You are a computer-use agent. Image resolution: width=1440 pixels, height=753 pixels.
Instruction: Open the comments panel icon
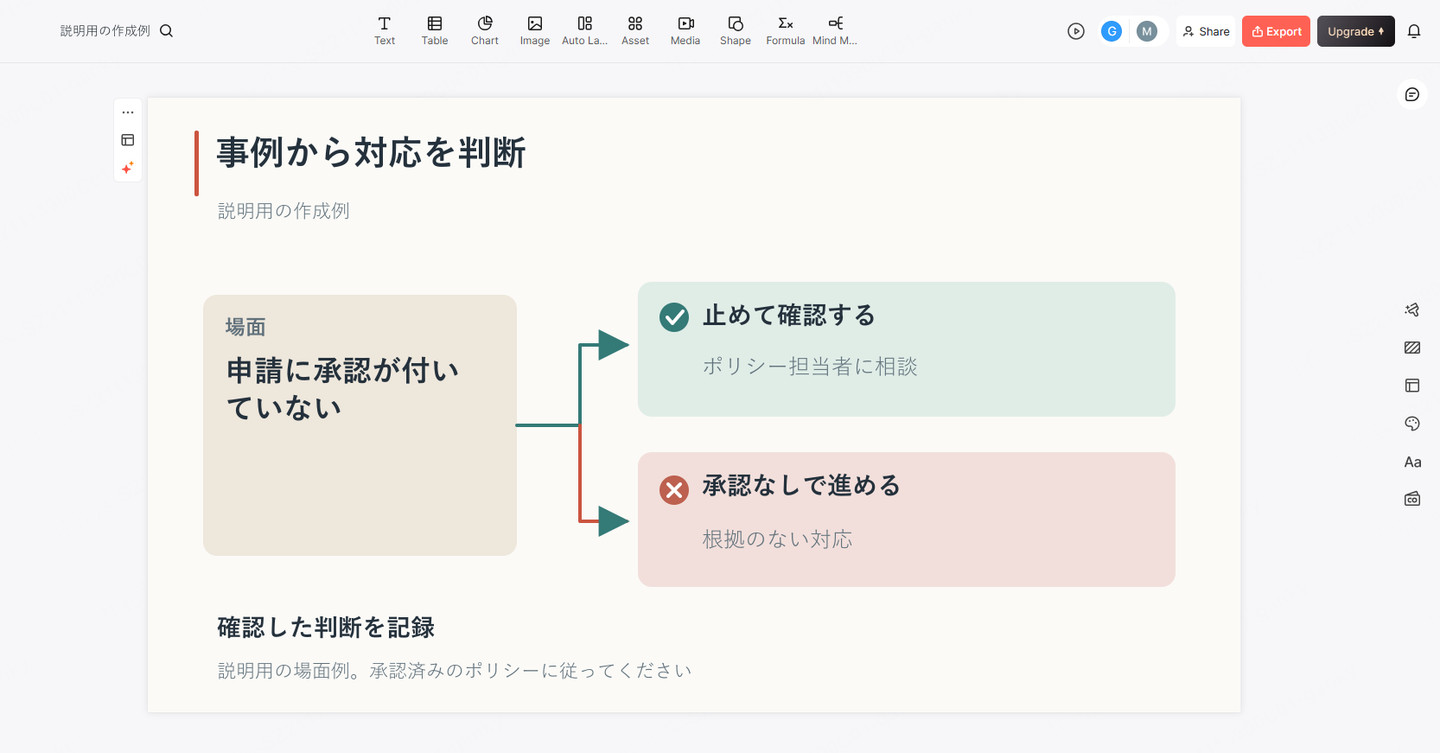coord(1412,94)
